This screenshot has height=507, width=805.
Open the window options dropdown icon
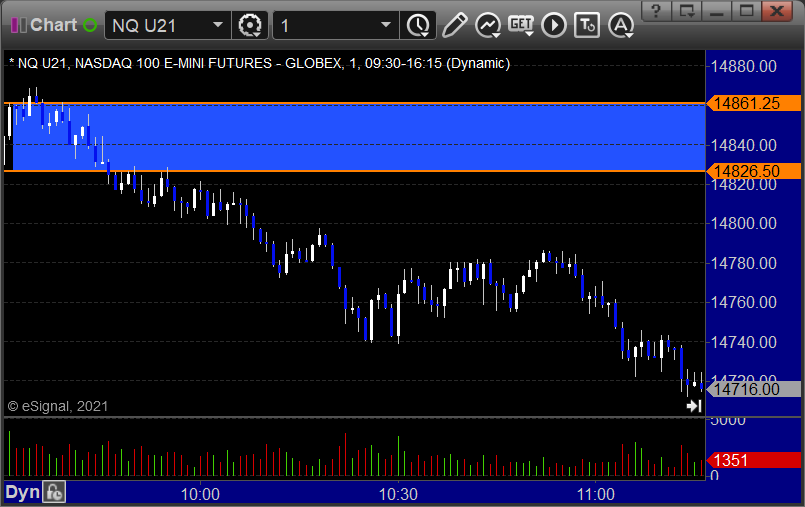coord(686,11)
